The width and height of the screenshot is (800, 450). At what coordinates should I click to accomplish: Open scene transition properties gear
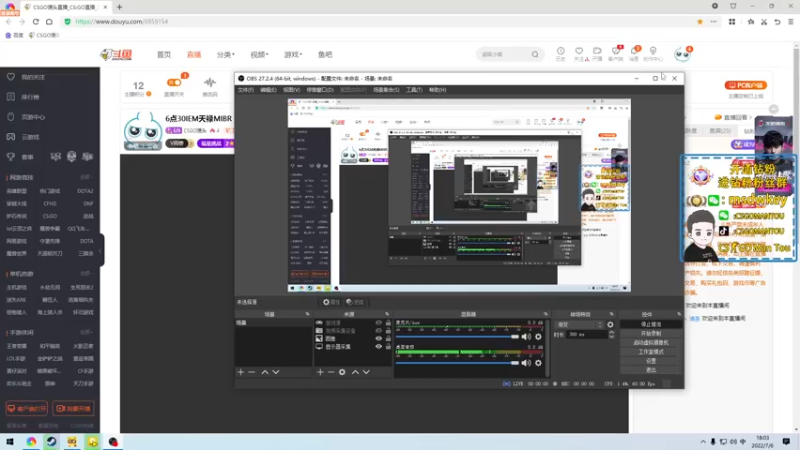[x=610, y=324]
